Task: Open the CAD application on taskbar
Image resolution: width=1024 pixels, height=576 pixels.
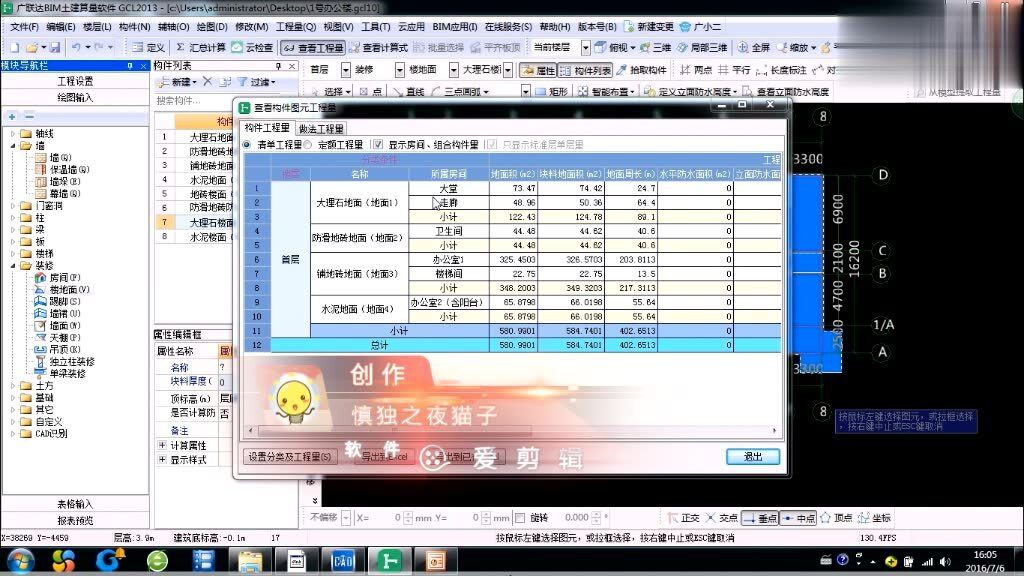Action: (343, 561)
